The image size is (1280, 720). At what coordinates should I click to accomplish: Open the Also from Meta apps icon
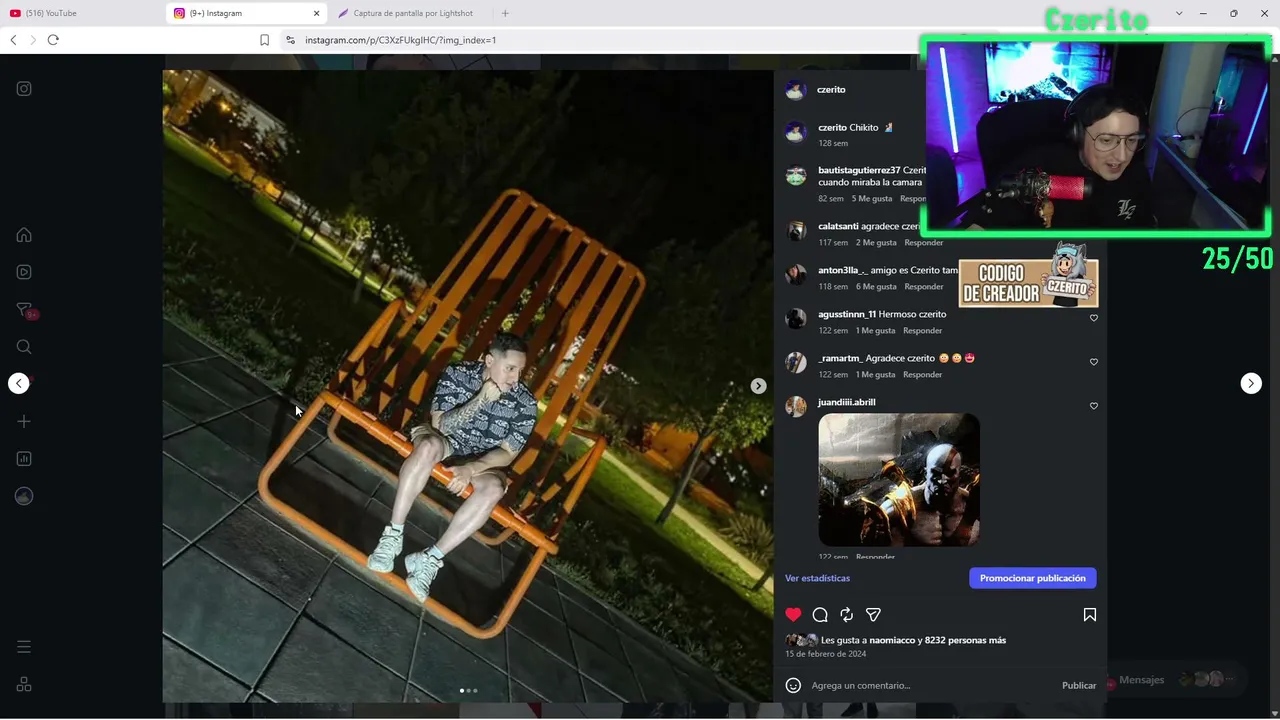point(24,684)
